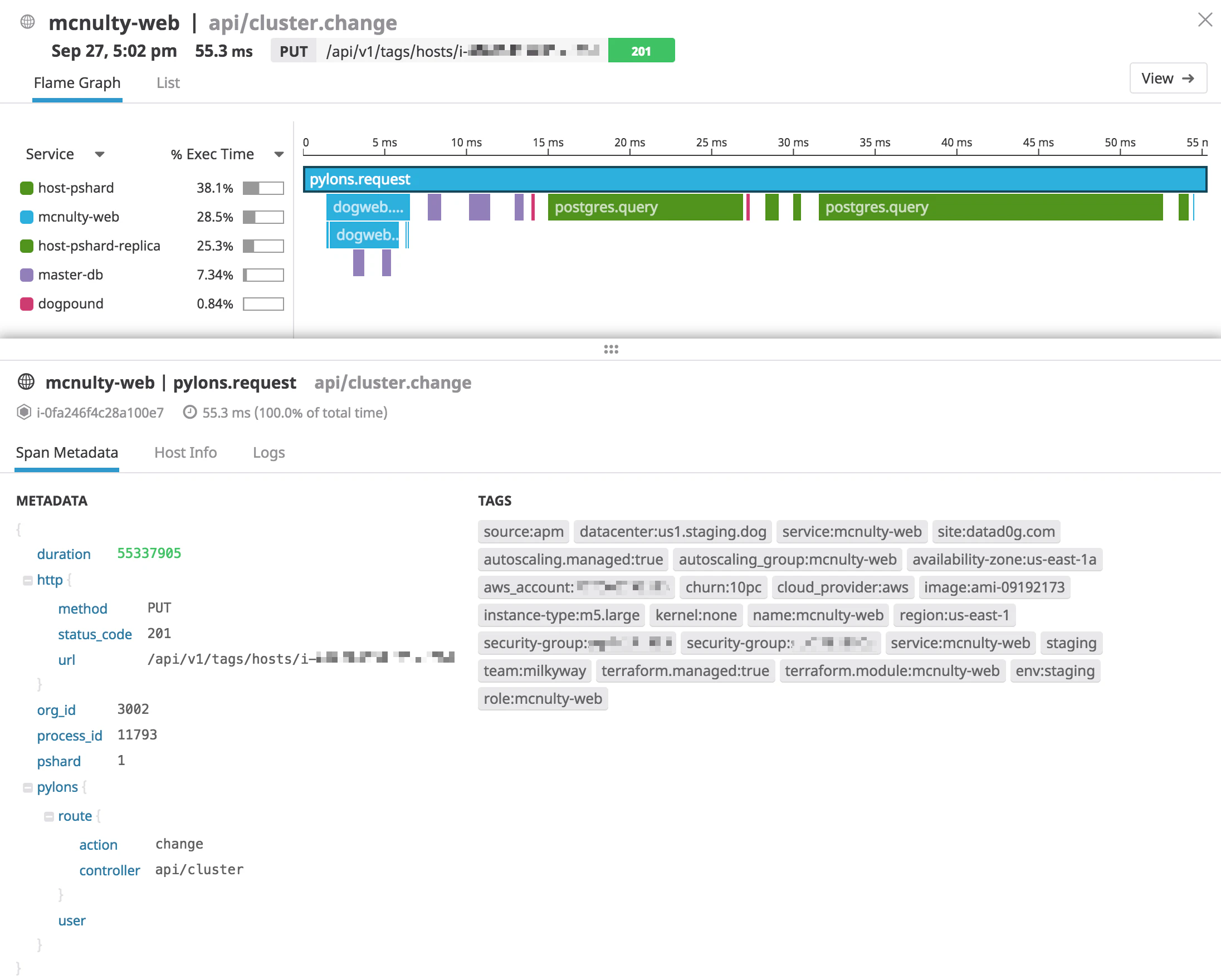This screenshot has width=1221, height=980.
Task: Click the name:mcnulty-web tag
Action: pos(818,615)
